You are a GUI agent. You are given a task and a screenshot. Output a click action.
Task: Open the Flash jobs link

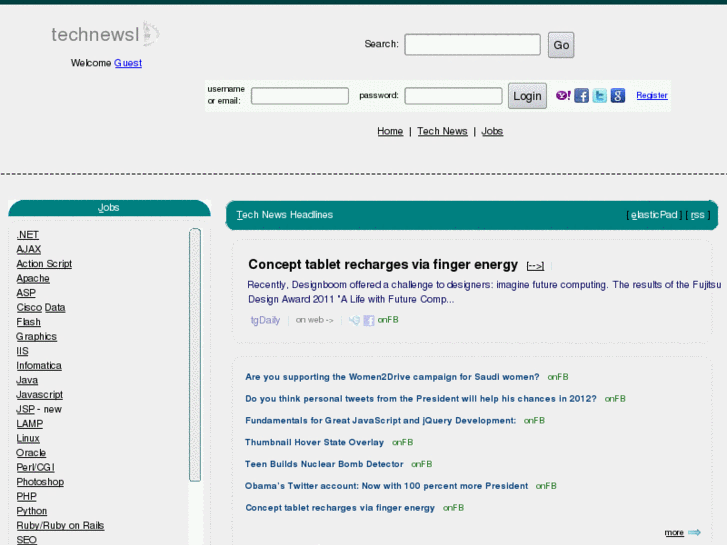tap(28, 322)
